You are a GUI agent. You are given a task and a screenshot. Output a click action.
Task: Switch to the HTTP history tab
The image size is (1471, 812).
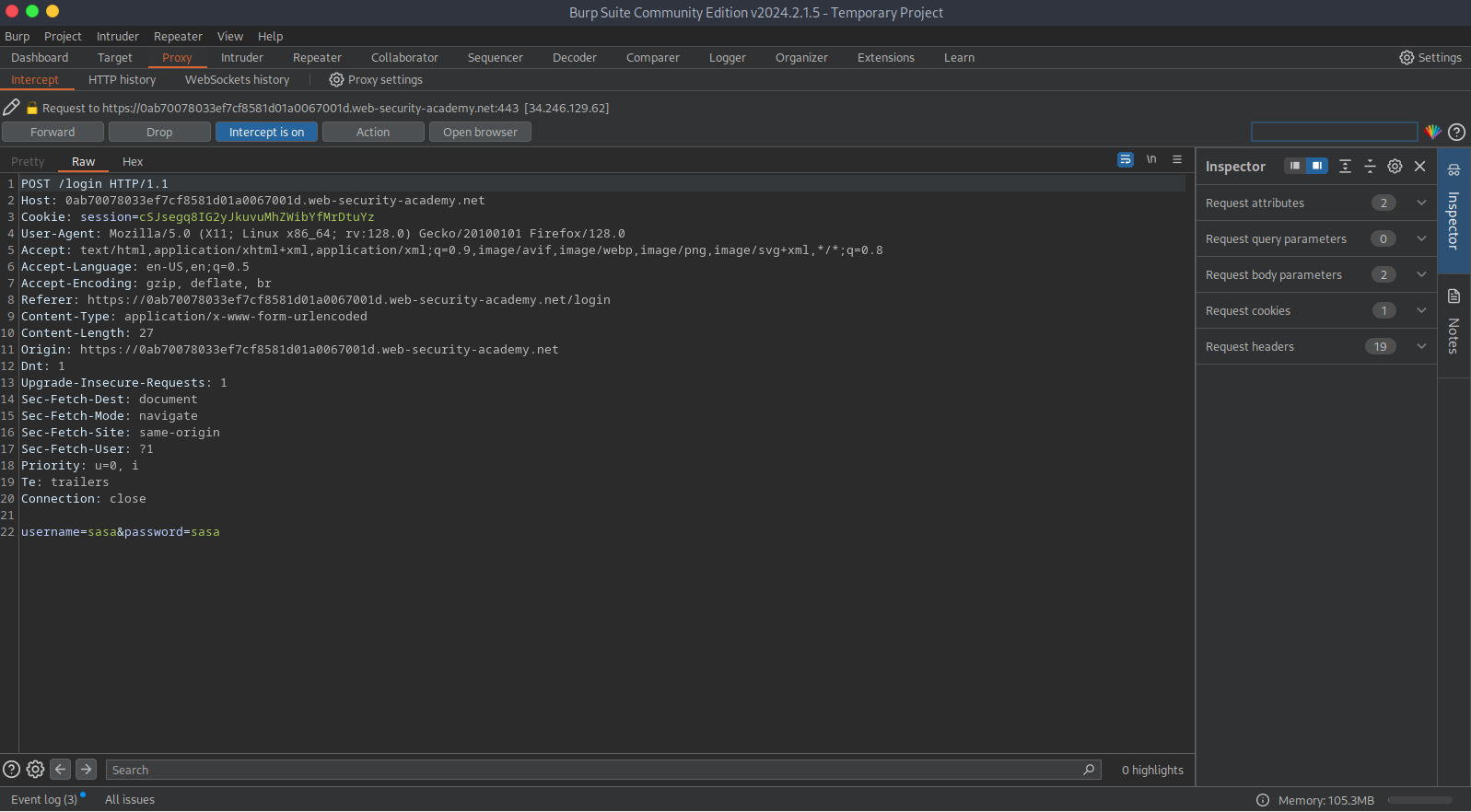[x=122, y=80]
